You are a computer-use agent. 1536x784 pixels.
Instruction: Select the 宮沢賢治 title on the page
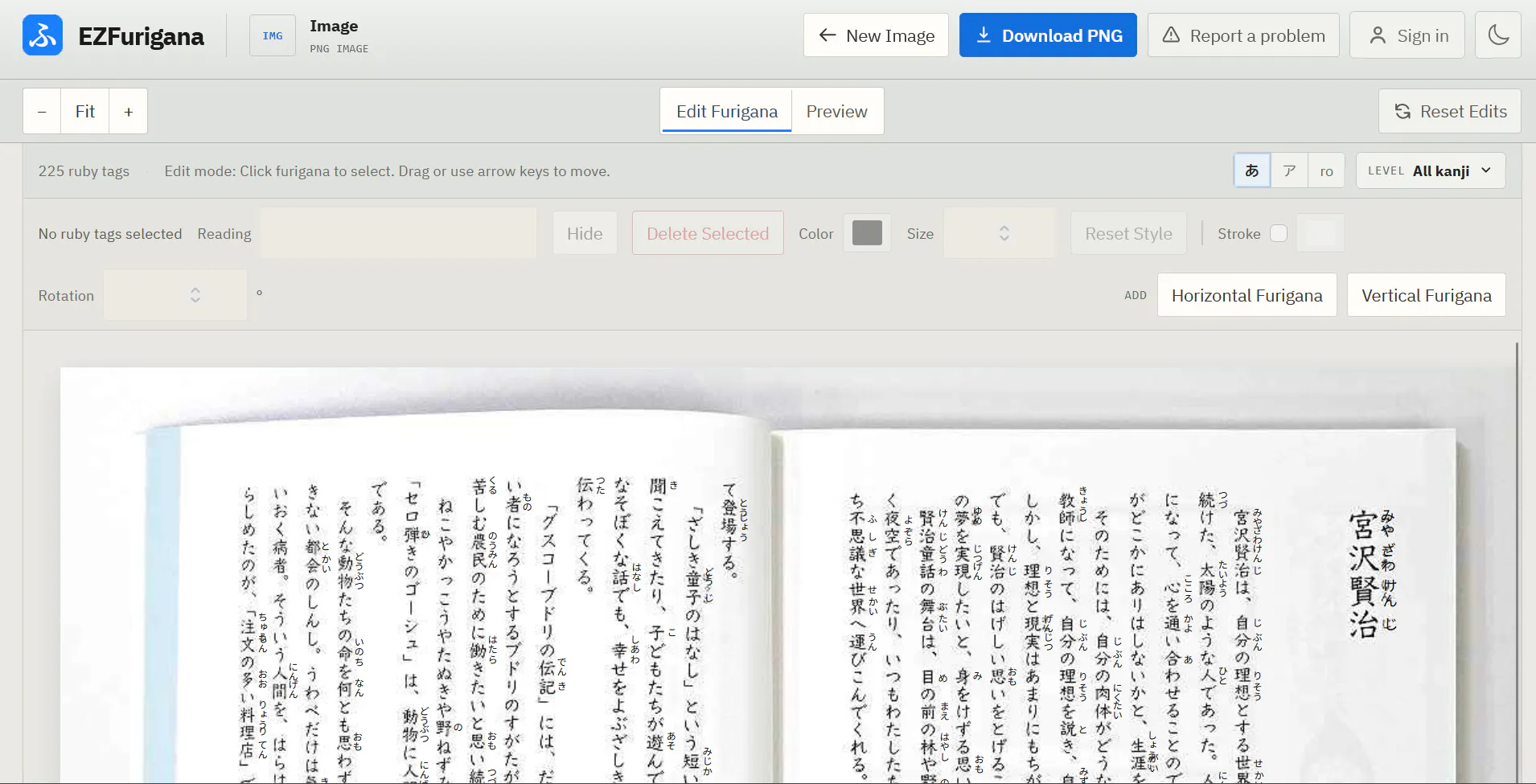tap(1364, 574)
